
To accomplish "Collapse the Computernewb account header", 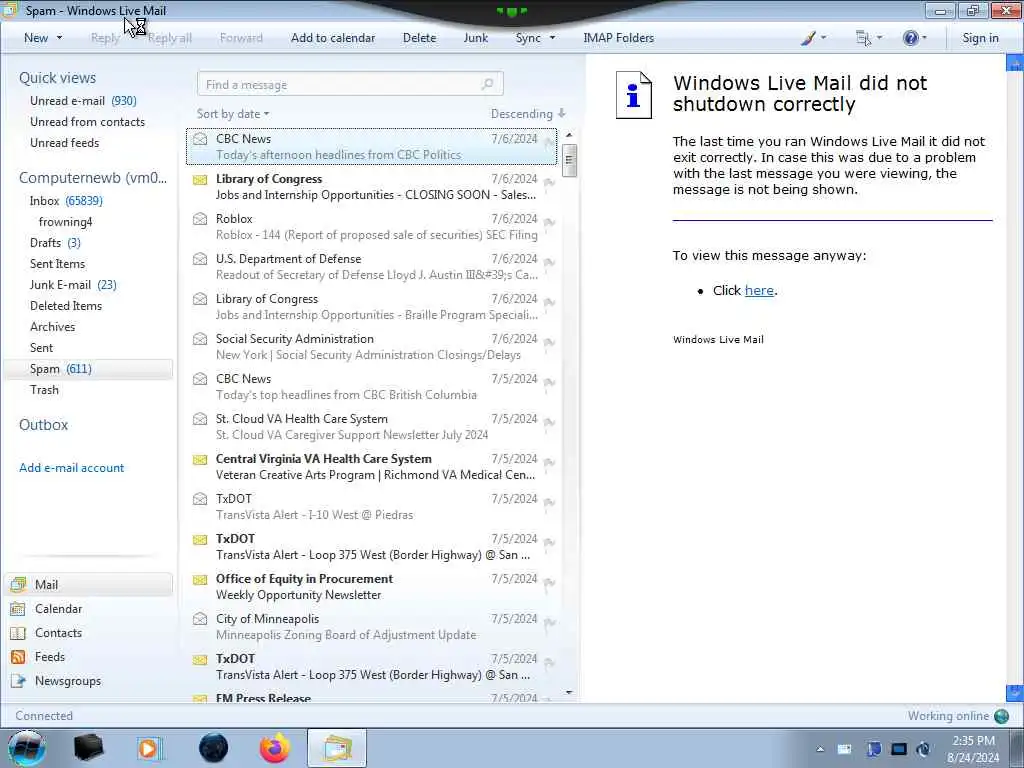I will tap(93, 178).
